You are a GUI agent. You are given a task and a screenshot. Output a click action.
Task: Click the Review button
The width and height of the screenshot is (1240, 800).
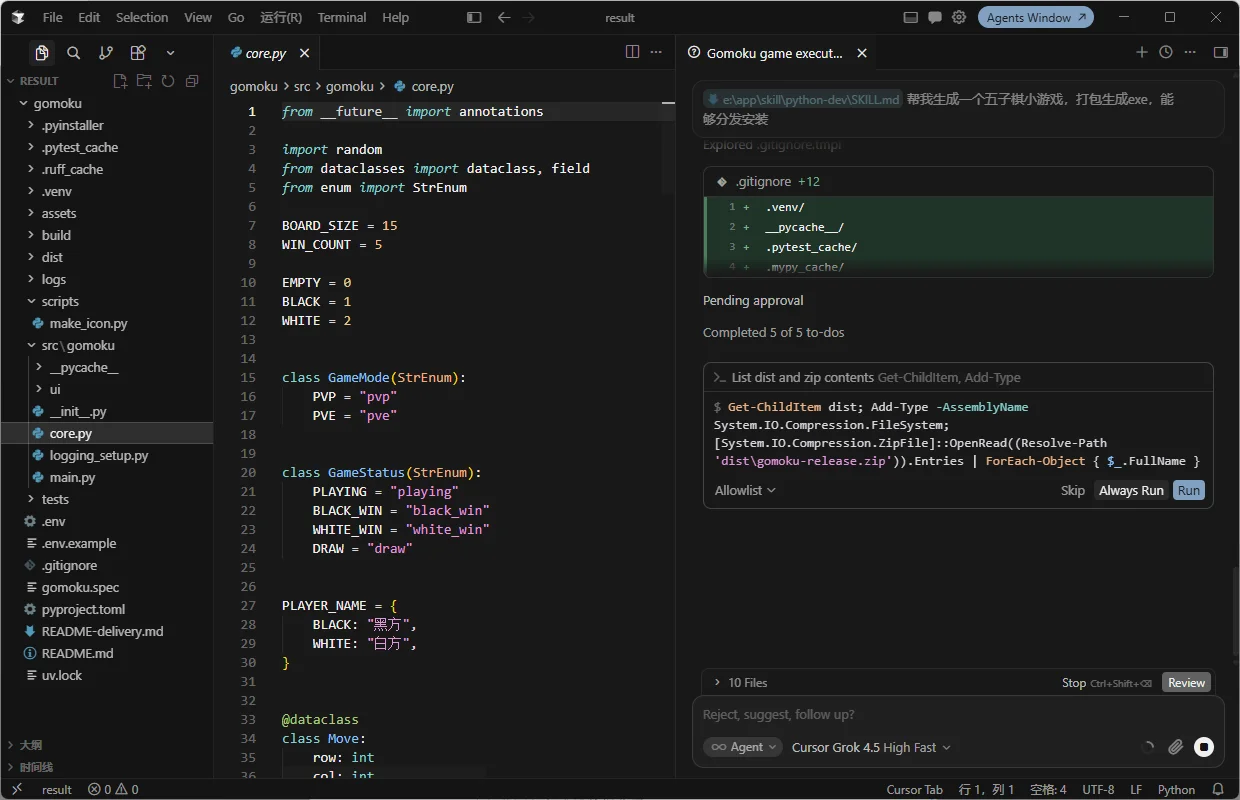[1187, 682]
